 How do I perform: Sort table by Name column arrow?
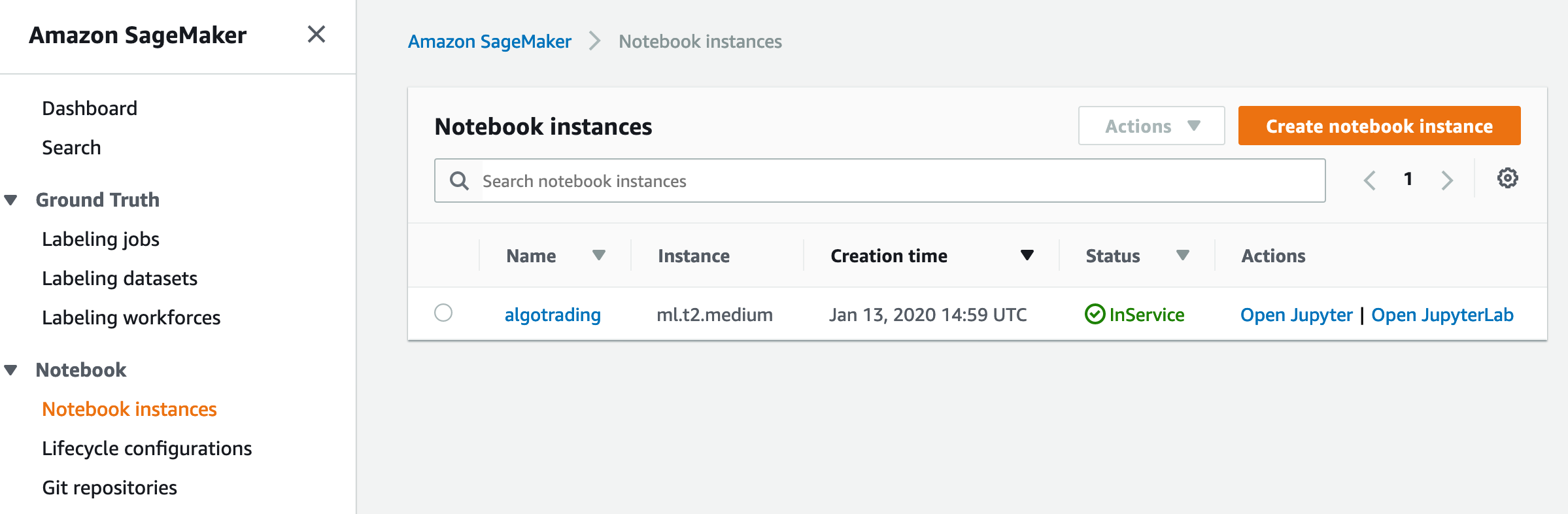(x=598, y=255)
